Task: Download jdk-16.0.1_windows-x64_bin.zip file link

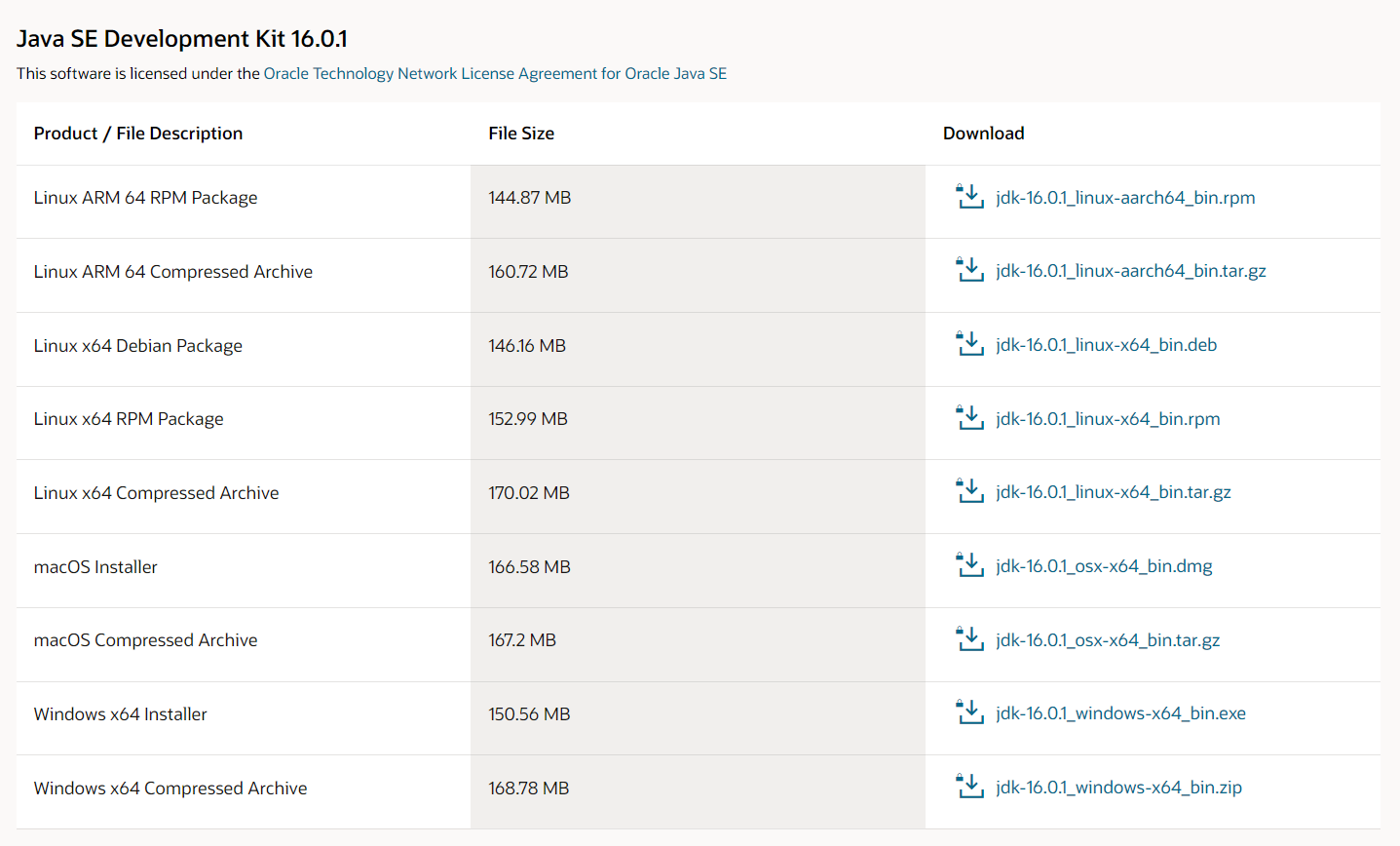Action: point(1118,788)
